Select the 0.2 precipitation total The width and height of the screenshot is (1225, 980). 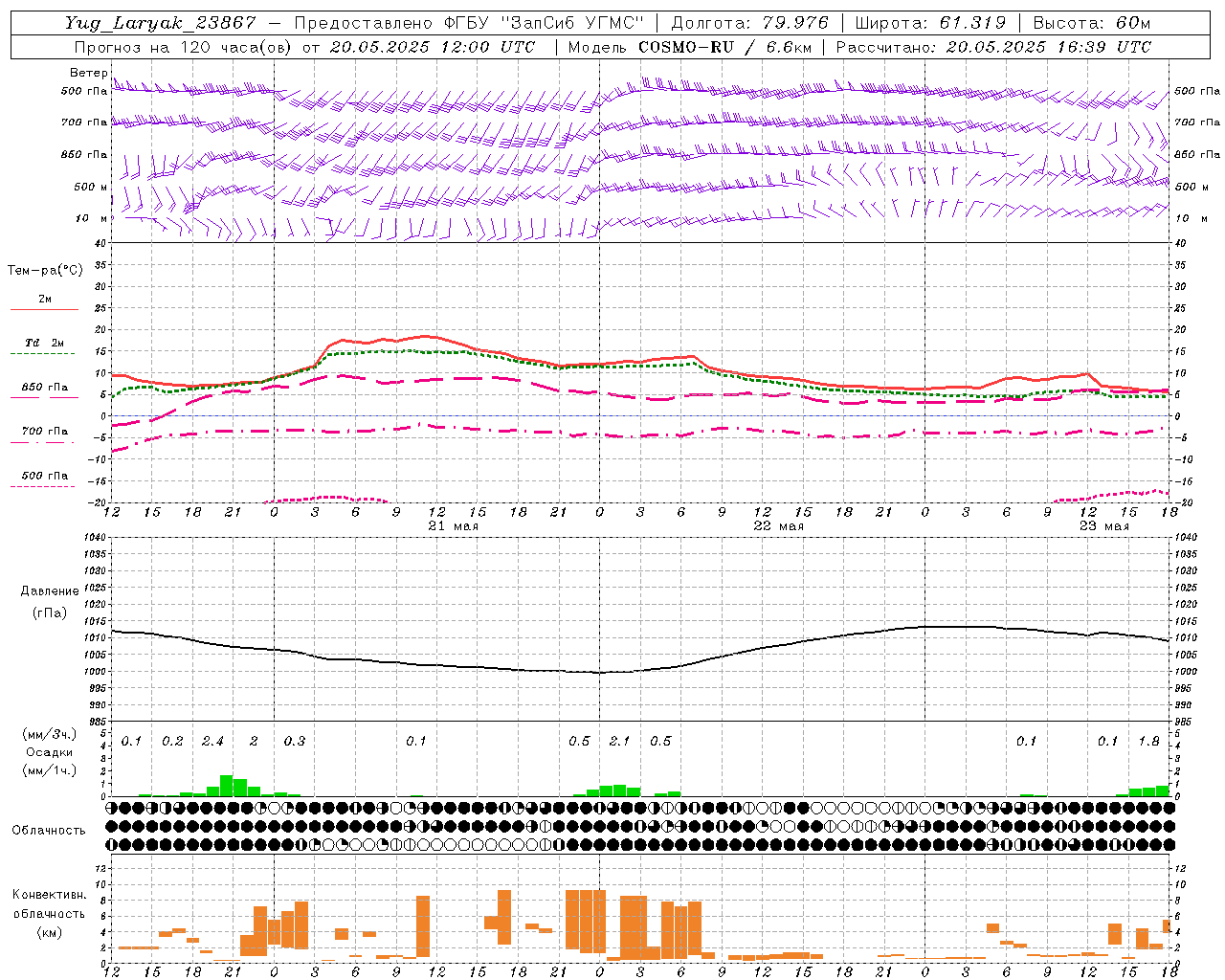172,742
